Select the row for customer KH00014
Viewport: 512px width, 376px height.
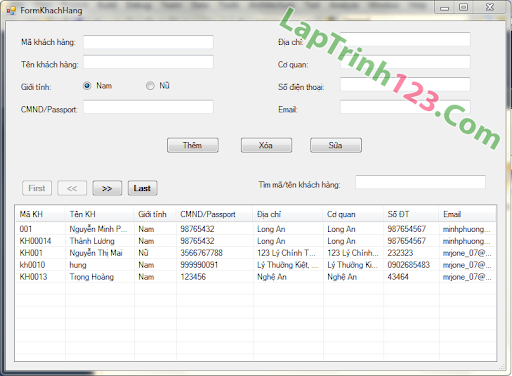(x=255, y=241)
